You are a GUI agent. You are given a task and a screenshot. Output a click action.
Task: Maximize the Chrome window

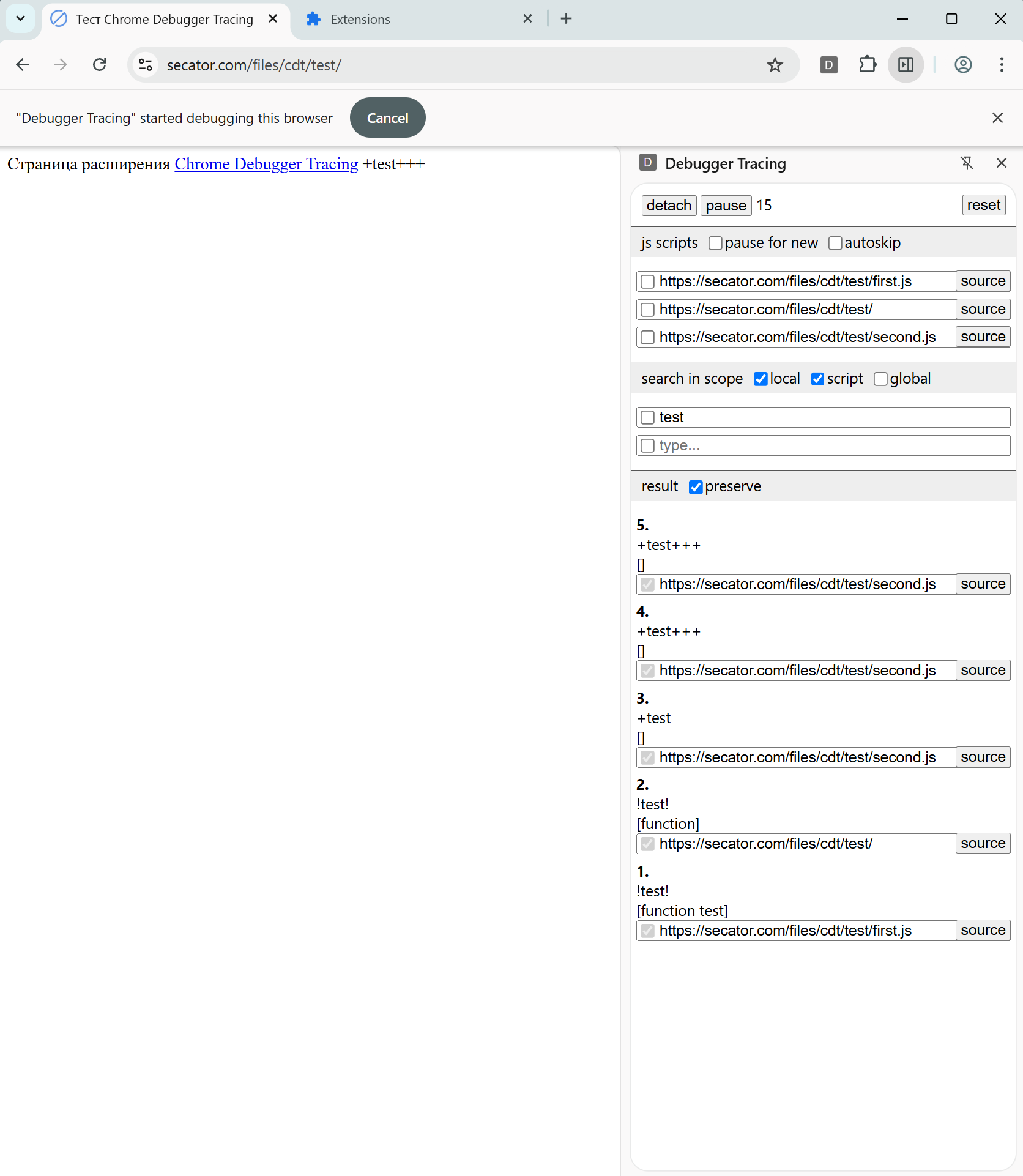951,19
